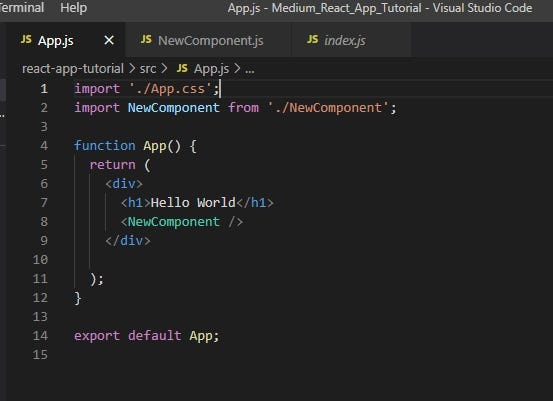553x401 pixels.
Task: Click NewComponent identifier on line 2
Action: click(174, 108)
